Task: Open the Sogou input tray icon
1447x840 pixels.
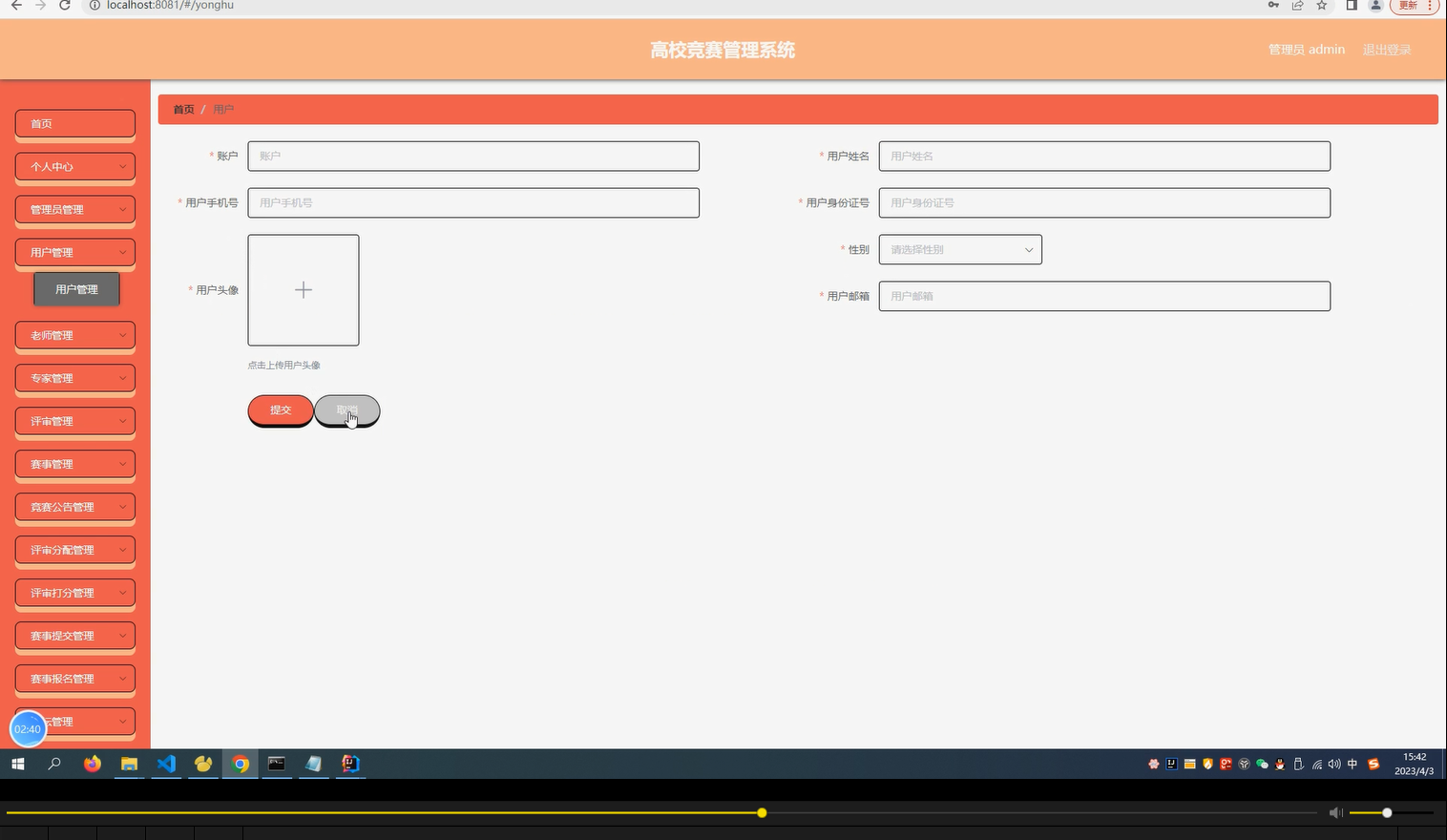Action: point(1374,764)
